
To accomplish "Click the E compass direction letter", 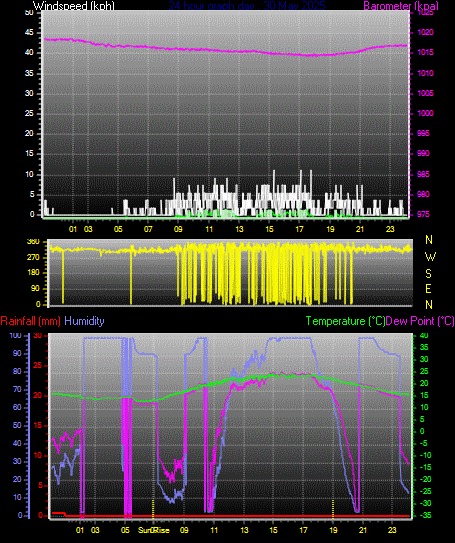I will click(428, 288).
